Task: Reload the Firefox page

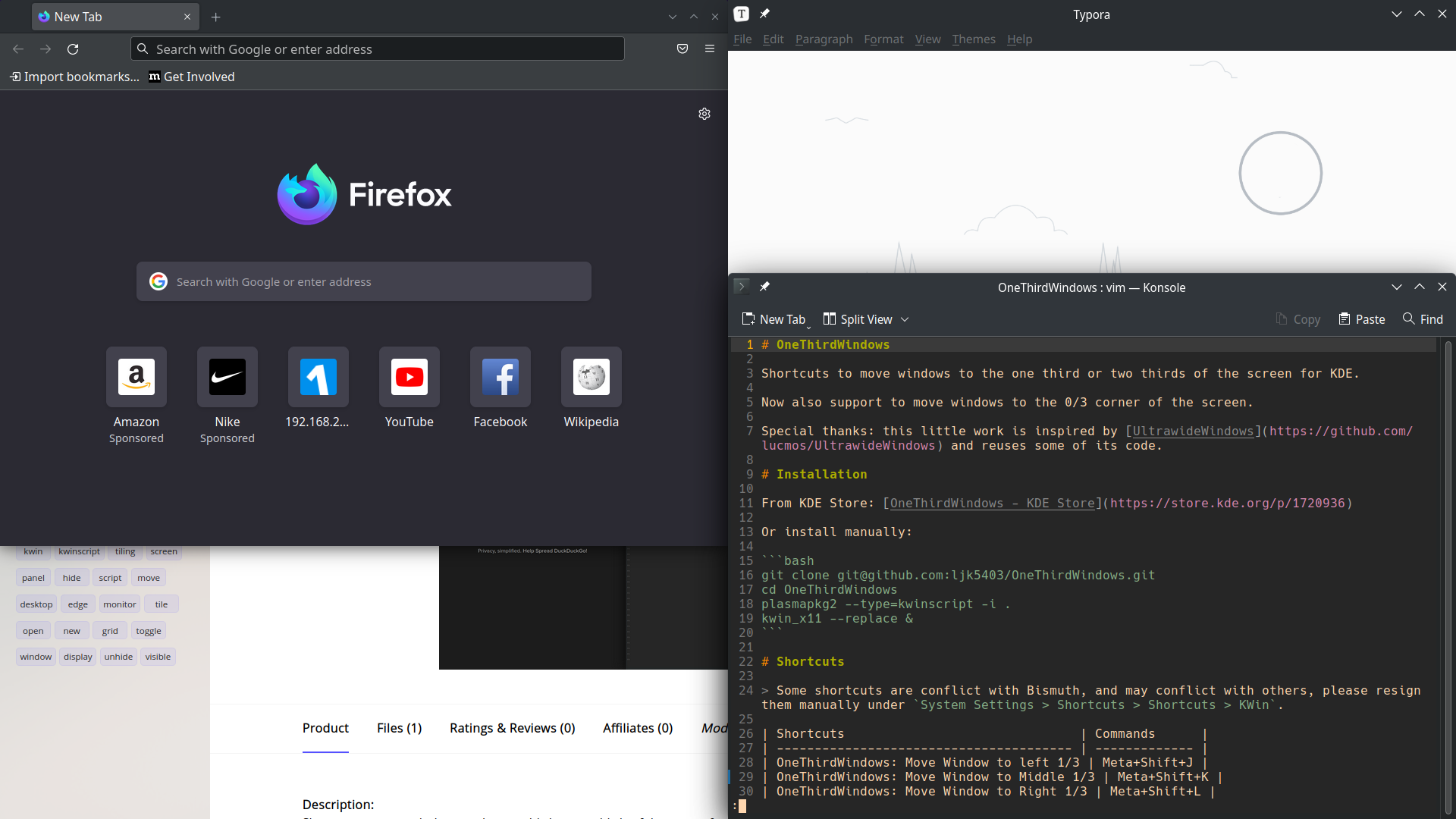Action: pos(73,49)
